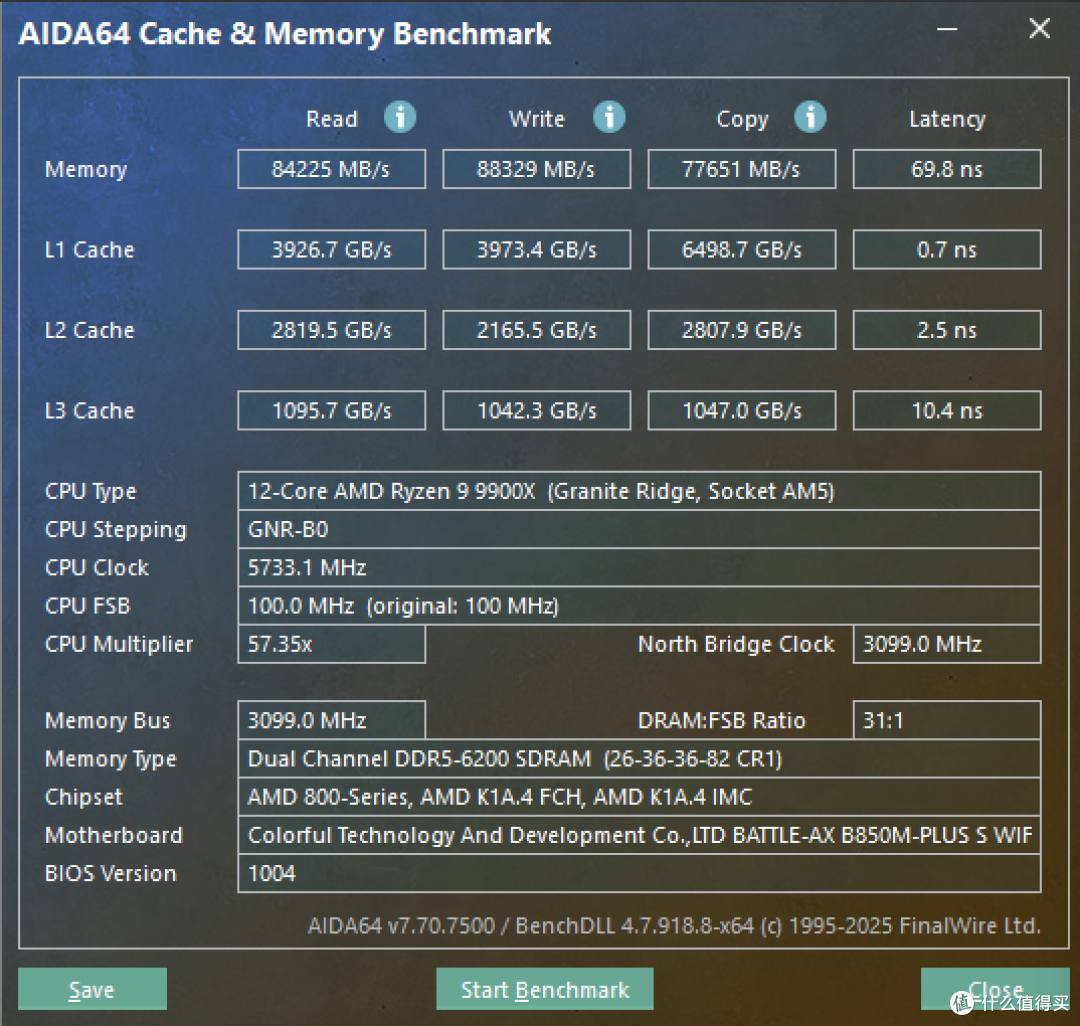Save the benchmark results

point(92,989)
